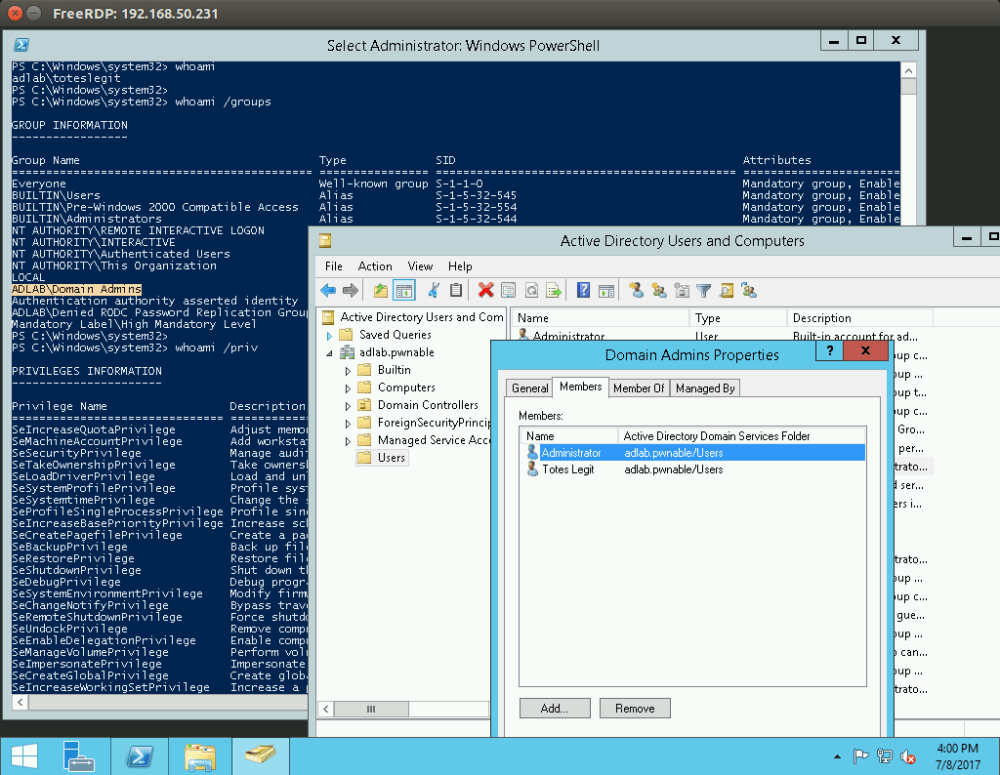Click the Refresh toolbar icon
1000x775 pixels.
point(531,291)
